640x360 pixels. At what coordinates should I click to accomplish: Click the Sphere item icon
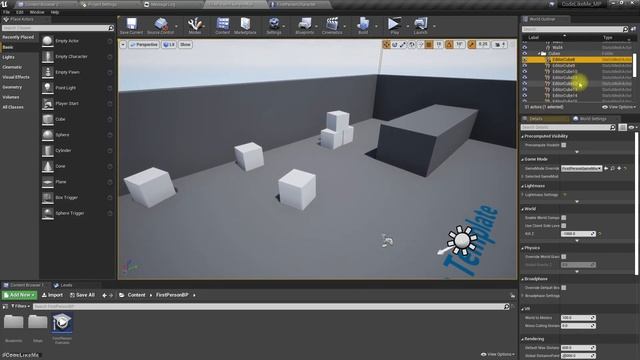[x=48, y=135]
